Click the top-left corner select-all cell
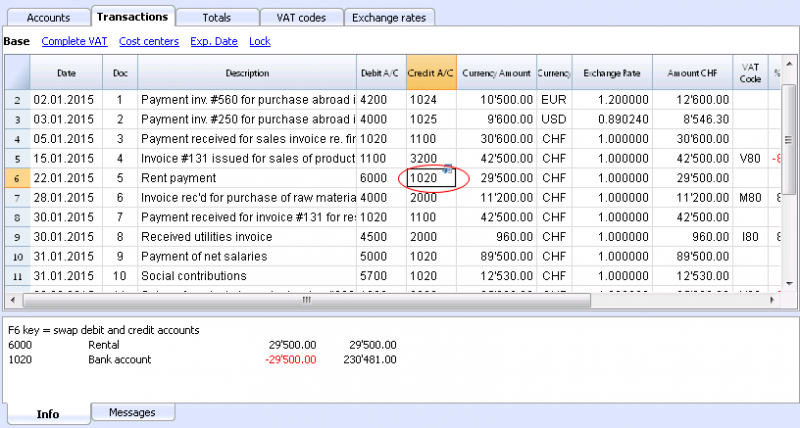The width and height of the screenshot is (800, 428). pos(17,73)
